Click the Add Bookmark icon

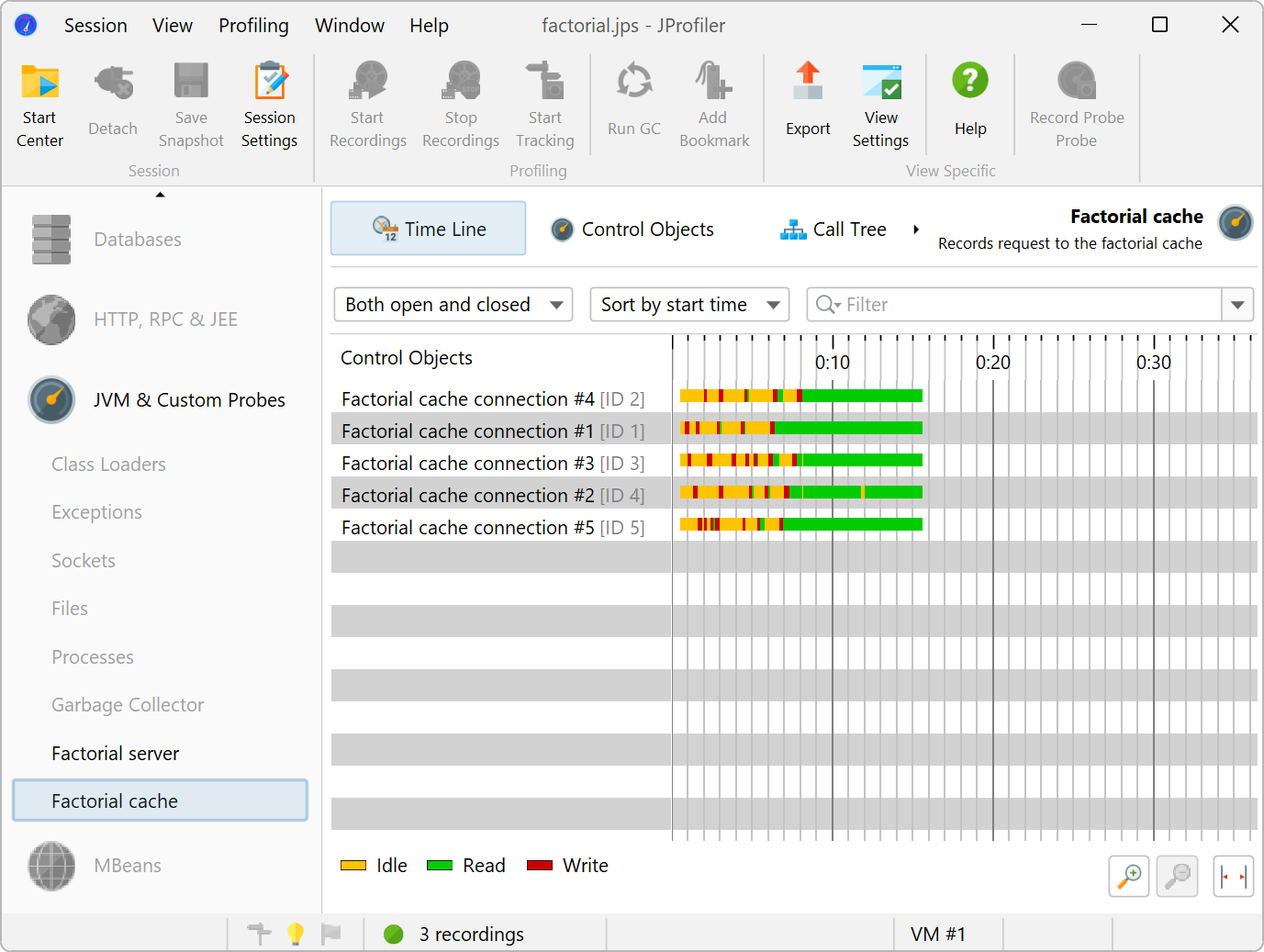click(x=713, y=81)
